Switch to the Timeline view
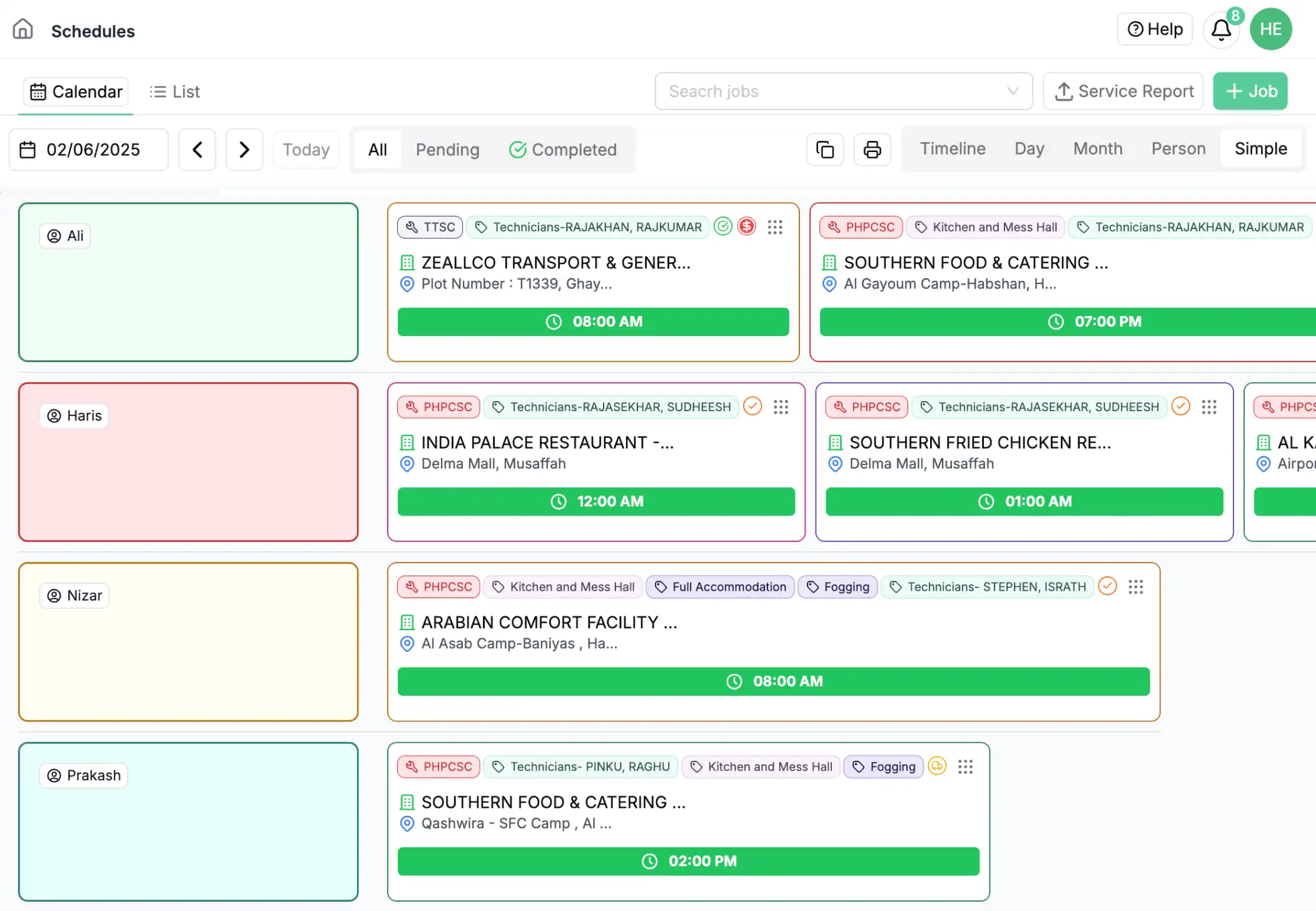The width and height of the screenshot is (1316, 911). click(952, 149)
